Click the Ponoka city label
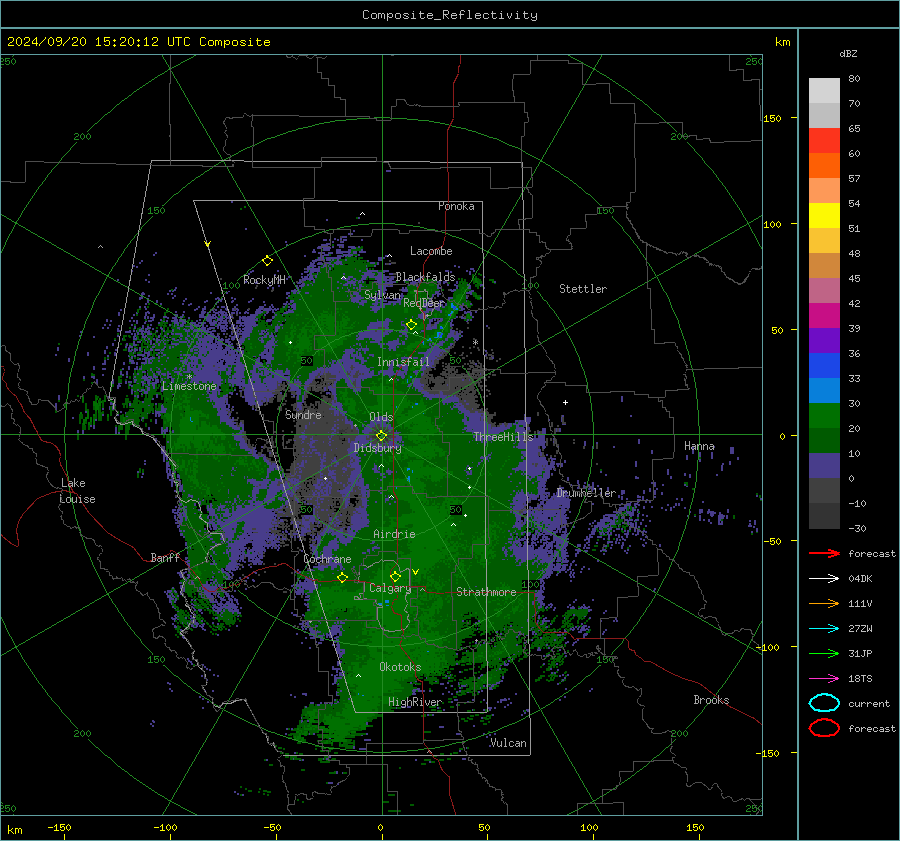 coord(456,206)
